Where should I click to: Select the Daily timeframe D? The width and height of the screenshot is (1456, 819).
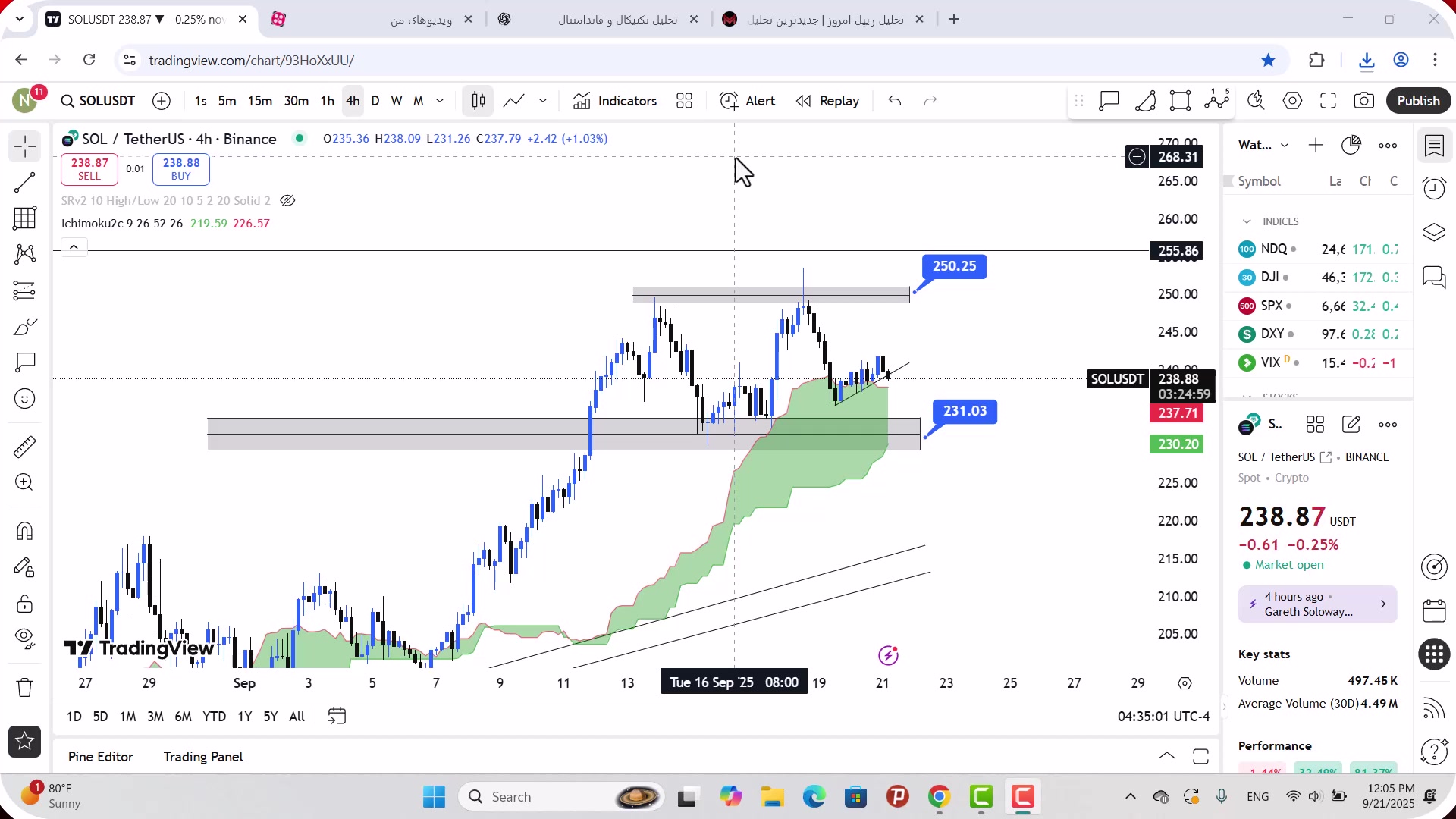(x=375, y=101)
